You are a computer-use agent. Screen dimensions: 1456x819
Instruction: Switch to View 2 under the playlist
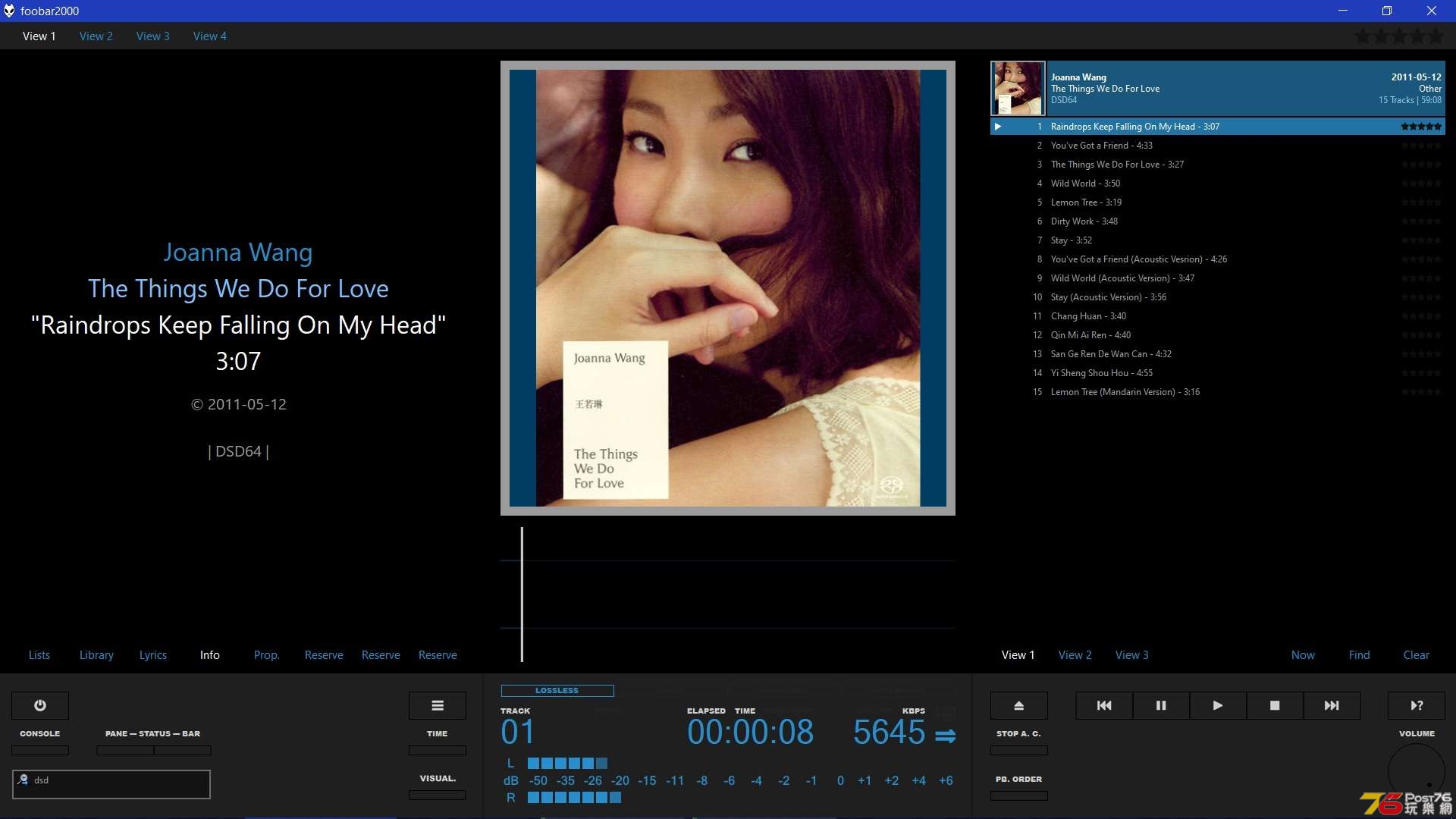click(x=1075, y=654)
